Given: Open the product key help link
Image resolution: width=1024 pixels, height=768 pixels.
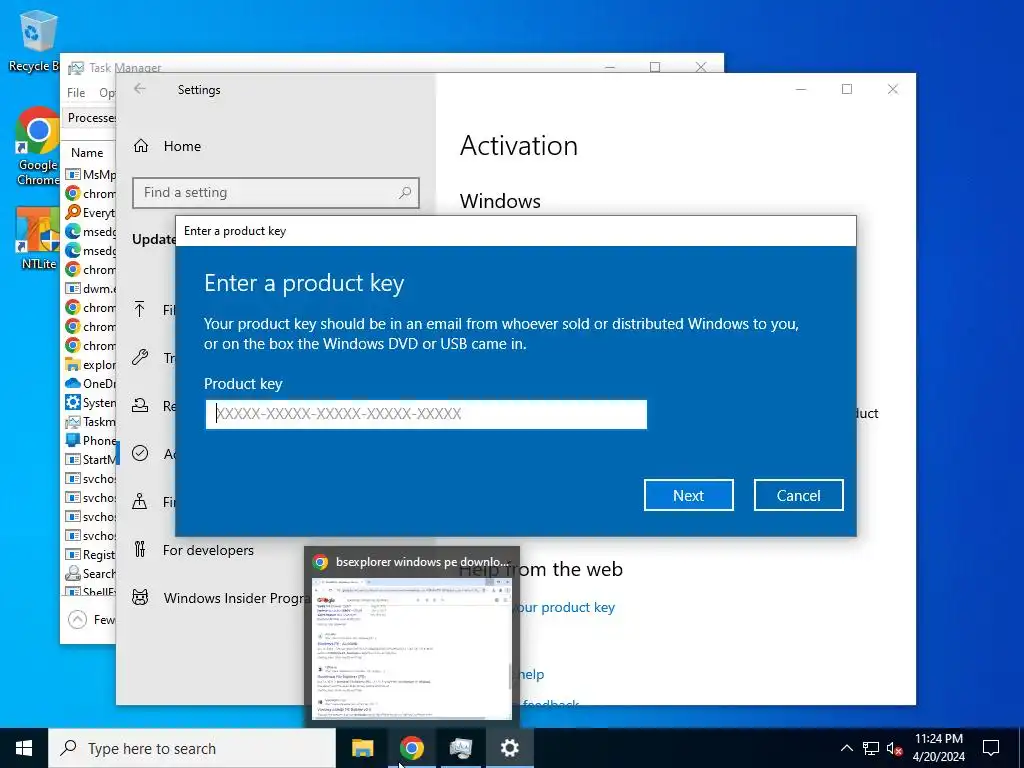Looking at the screenshot, I should [x=566, y=607].
